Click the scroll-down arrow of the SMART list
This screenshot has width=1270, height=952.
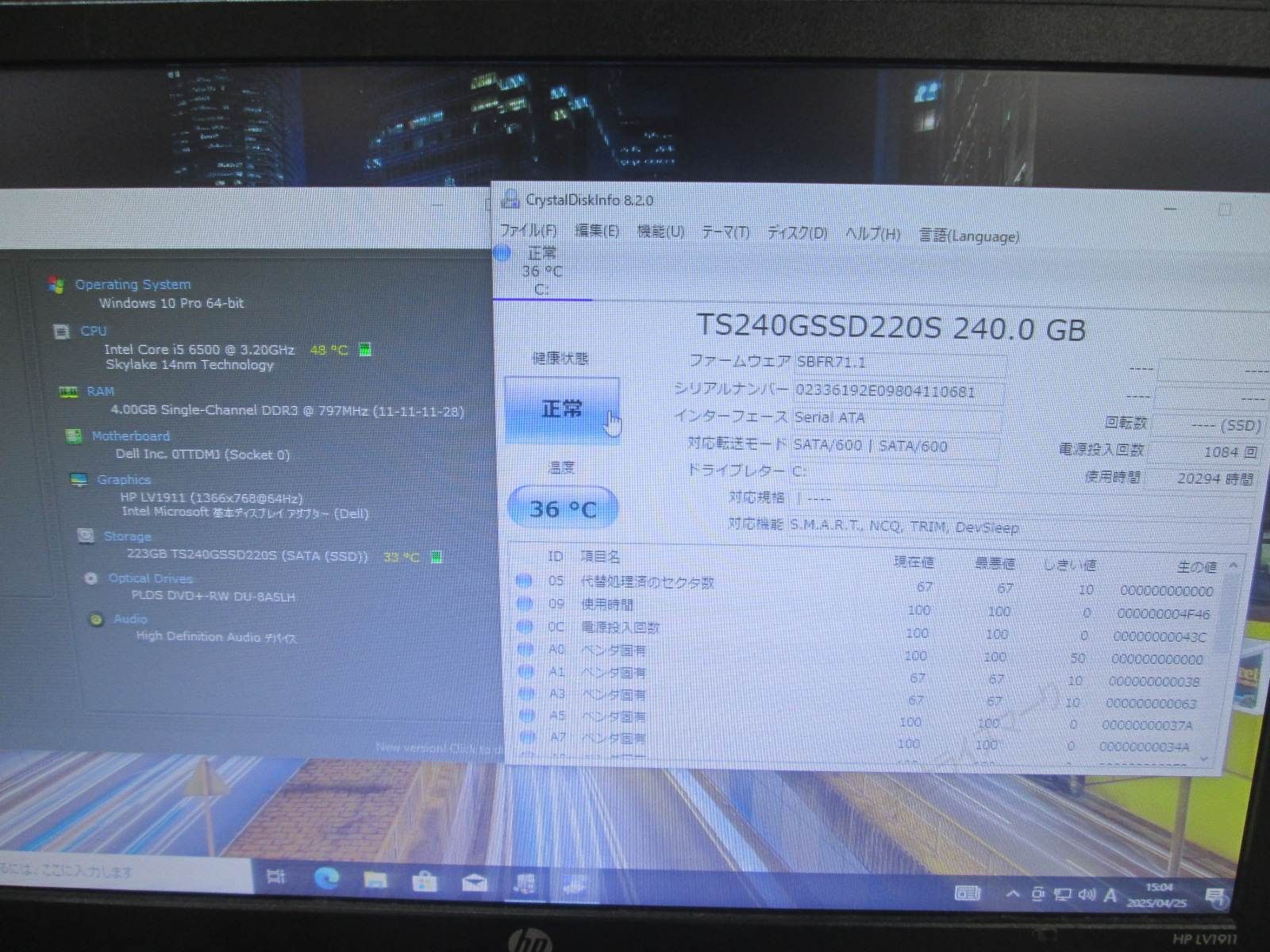point(1205,759)
